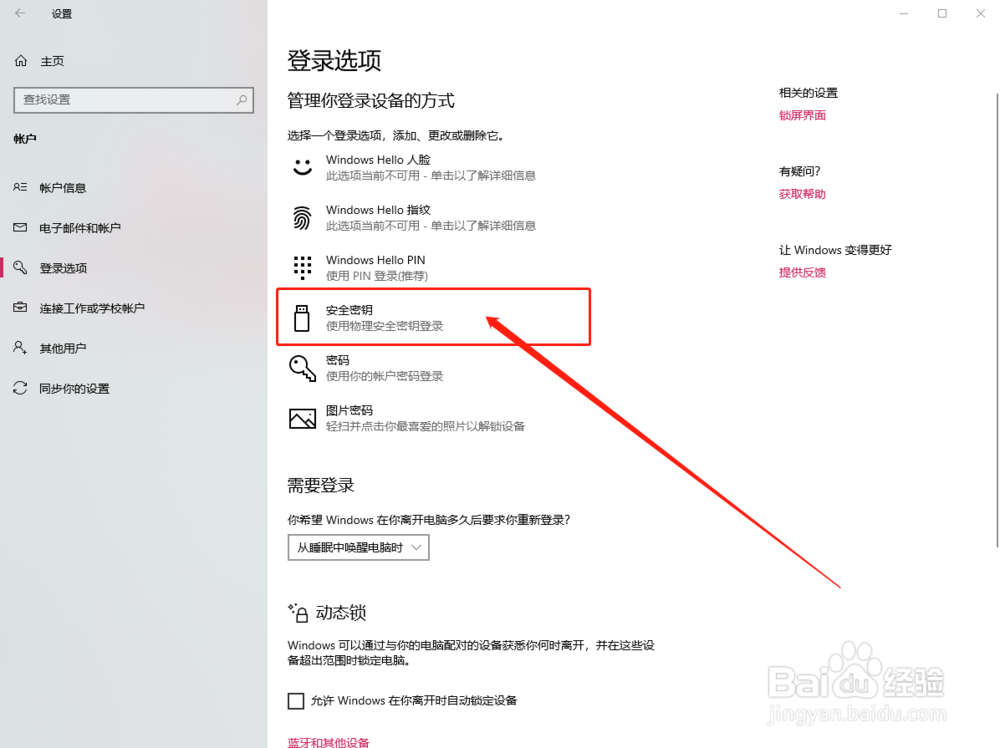Viewport: 1000px width, 748px height.
Task: Open 同步你的设置 page
Action: point(75,388)
